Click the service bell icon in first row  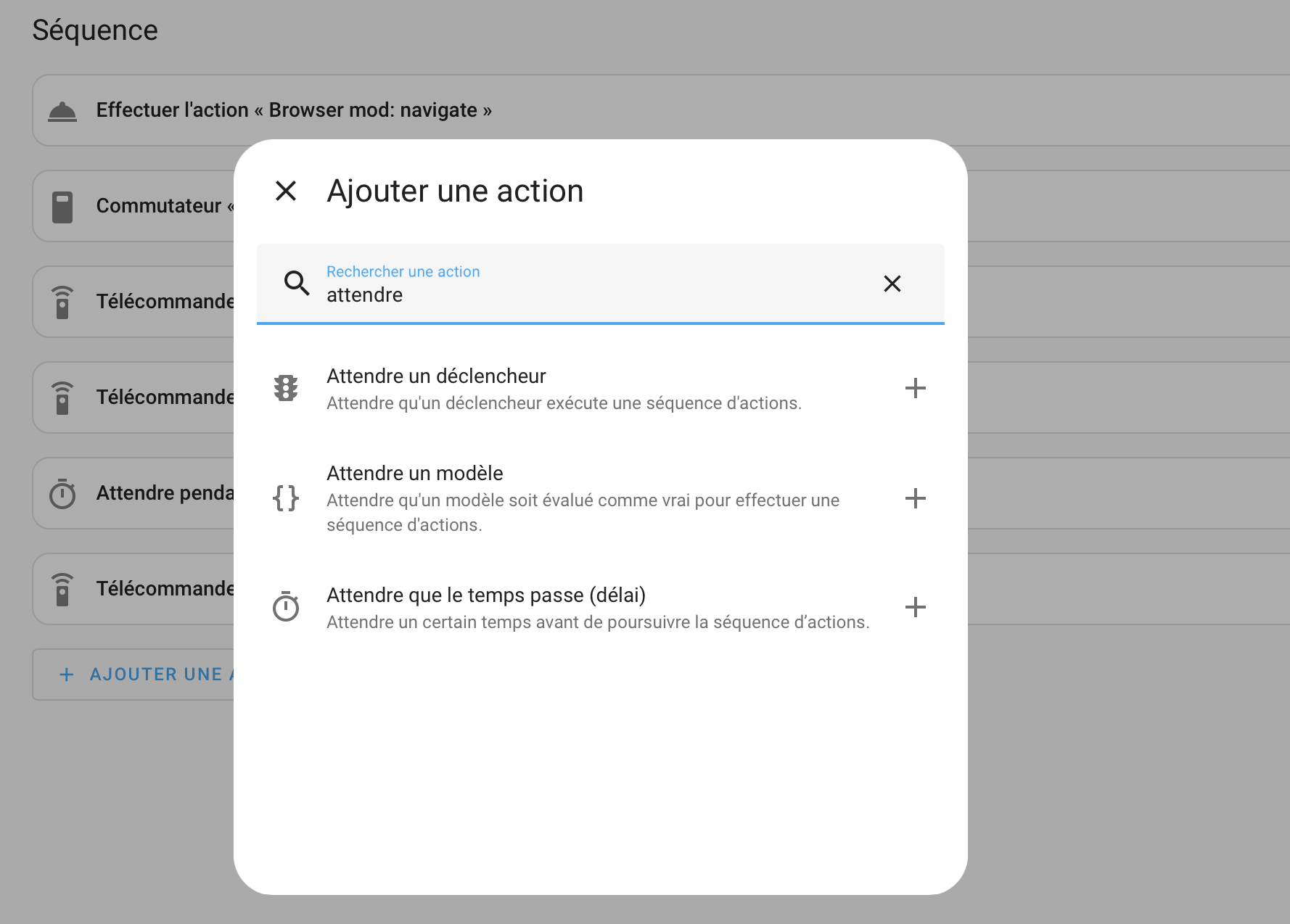(62, 111)
